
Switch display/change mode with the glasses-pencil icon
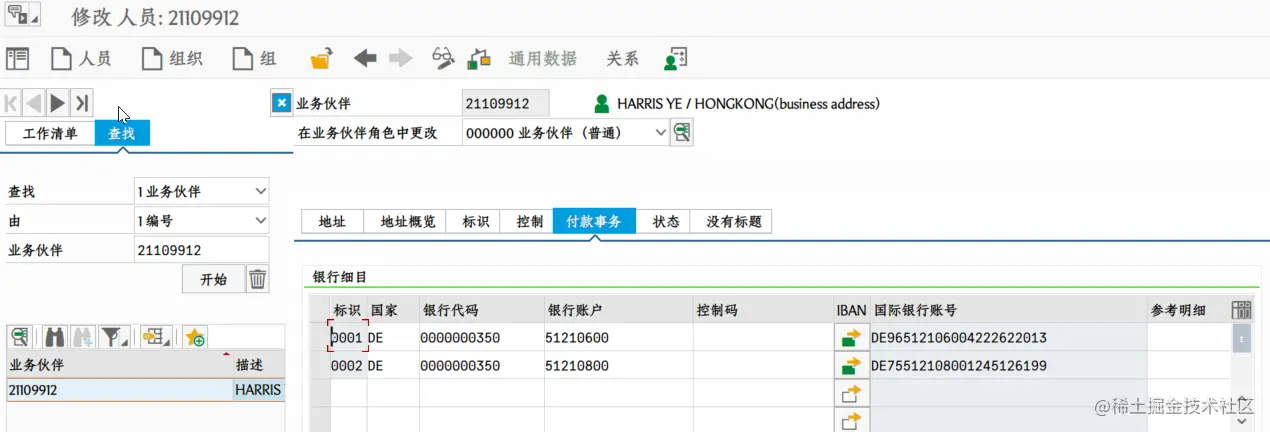click(x=443, y=59)
